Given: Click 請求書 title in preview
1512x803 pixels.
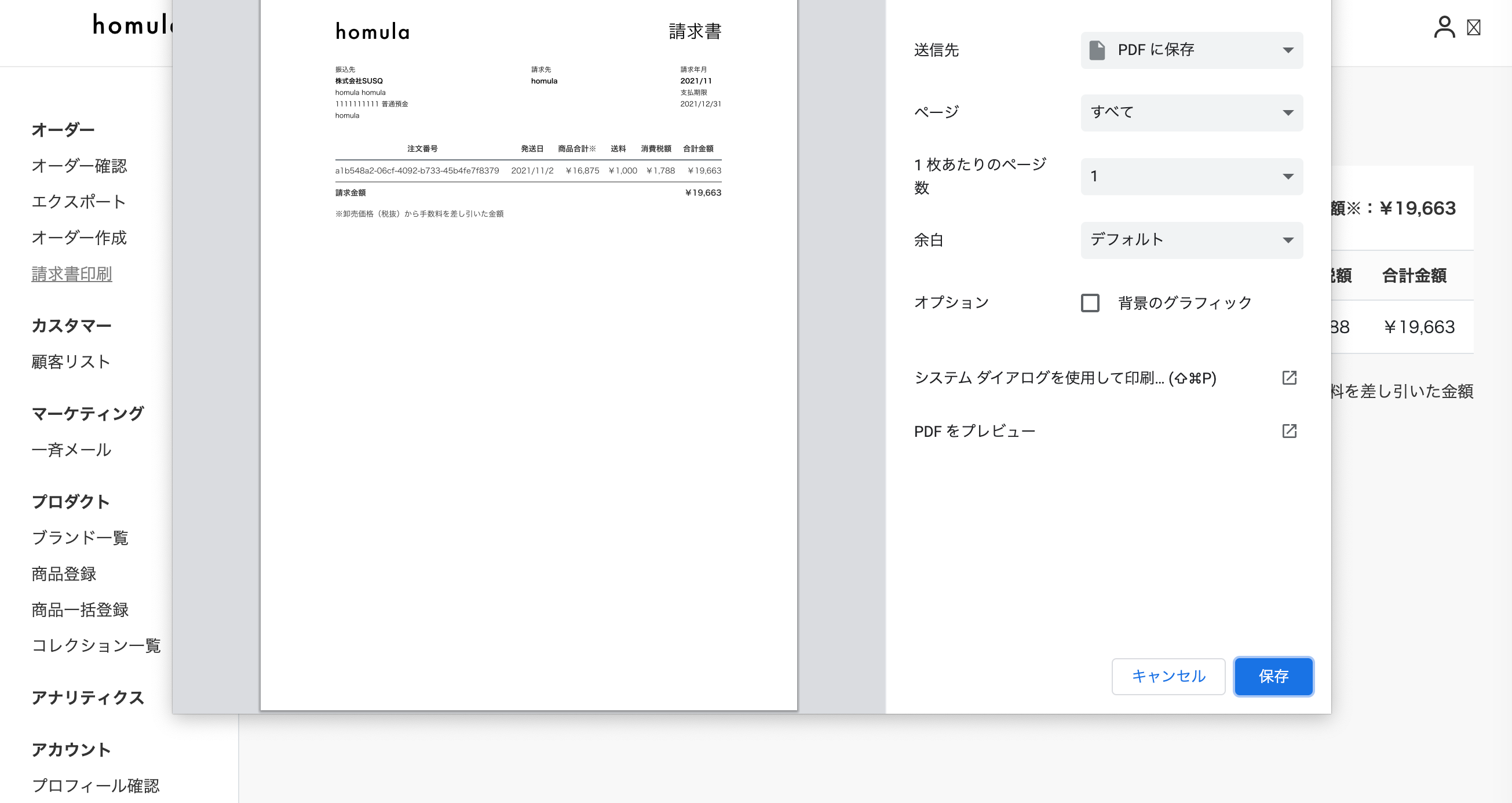Looking at the screenshot, I should coord(695,31).
